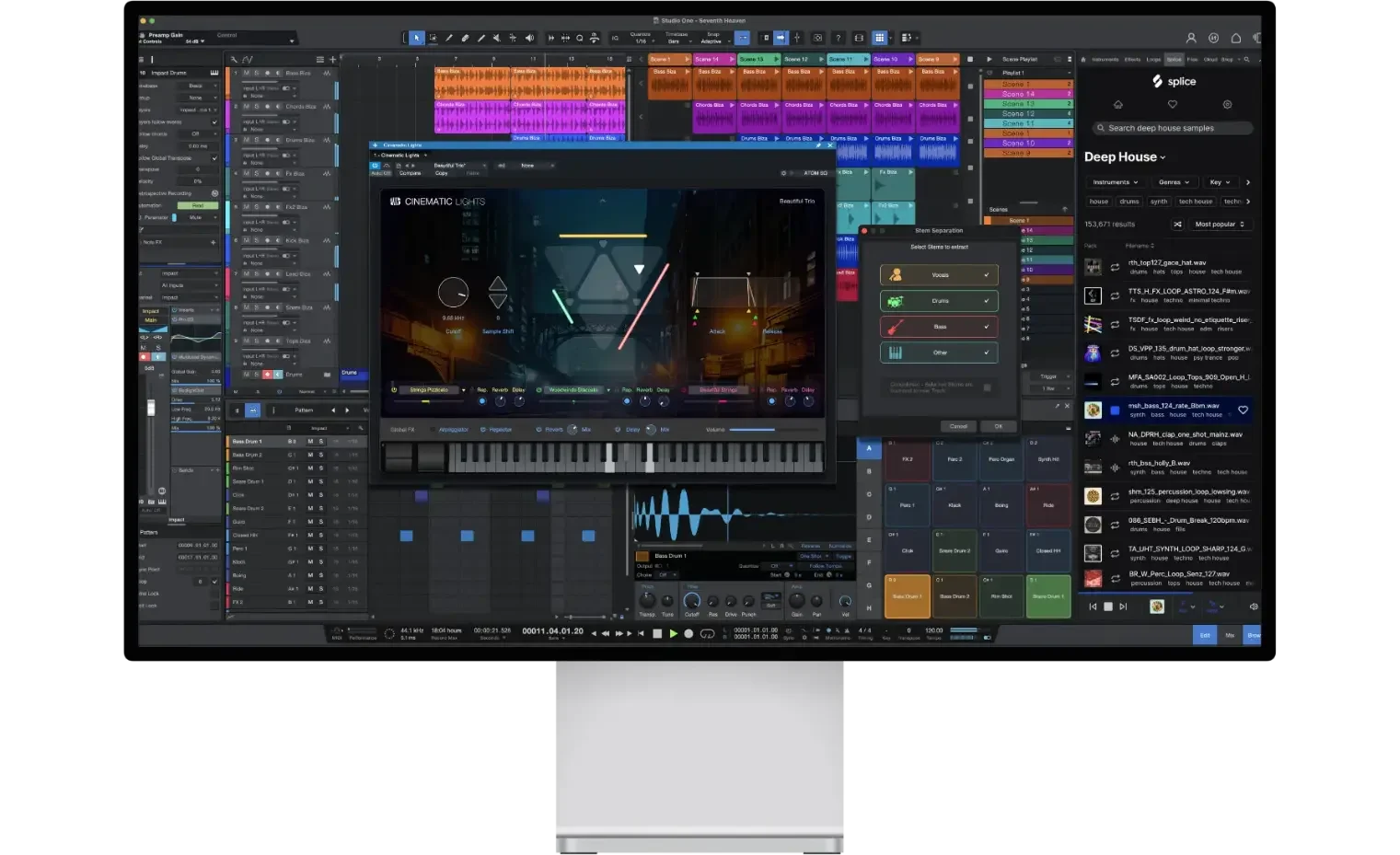
Task: Click the tech house tag filter
Action: pos(1196,202)
